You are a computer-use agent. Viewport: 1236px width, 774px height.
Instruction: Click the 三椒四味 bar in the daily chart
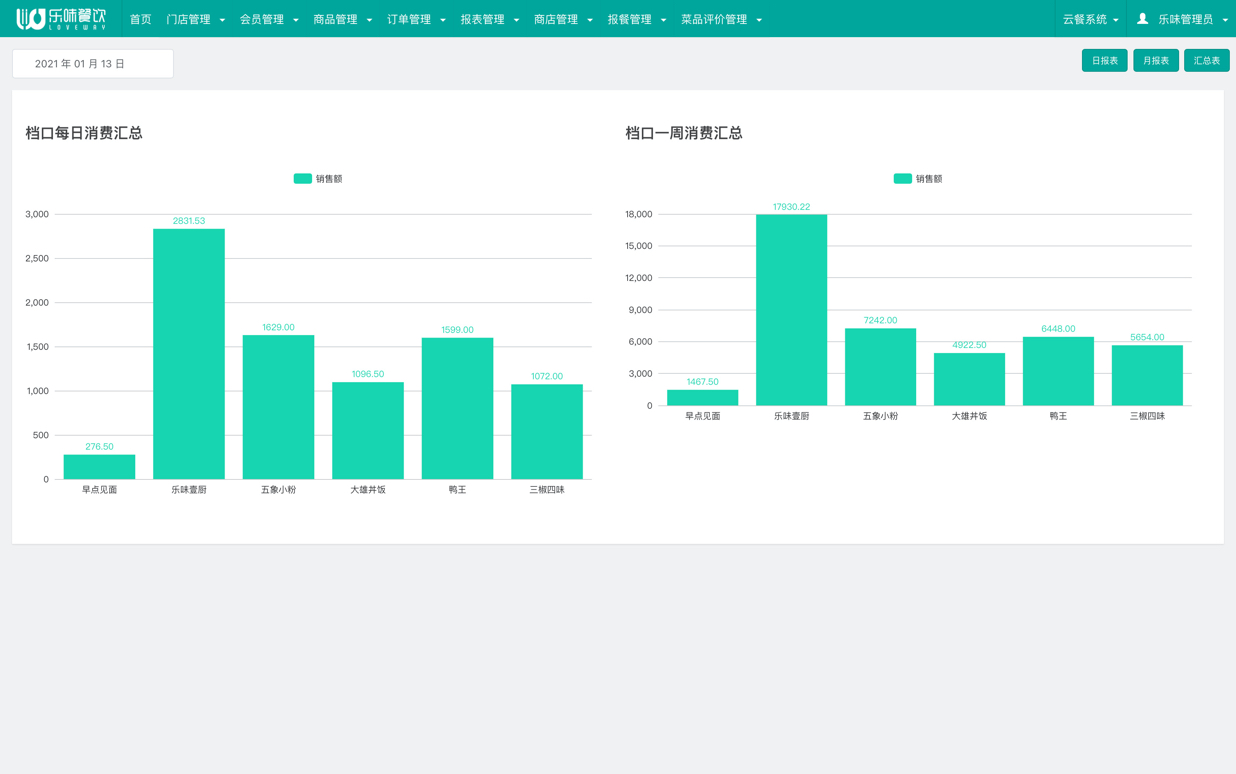point(547,432)
